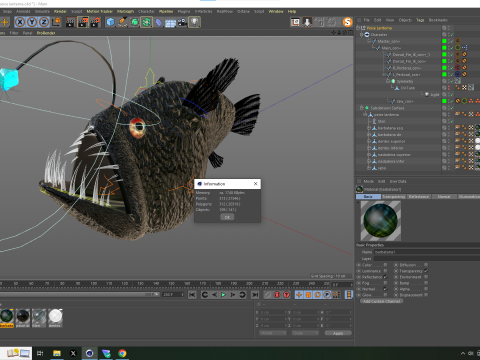Disable the Reflectance channel checkbox
Image resolution: width=480 pixels, height=360 pixels.
tap(385, 277)
